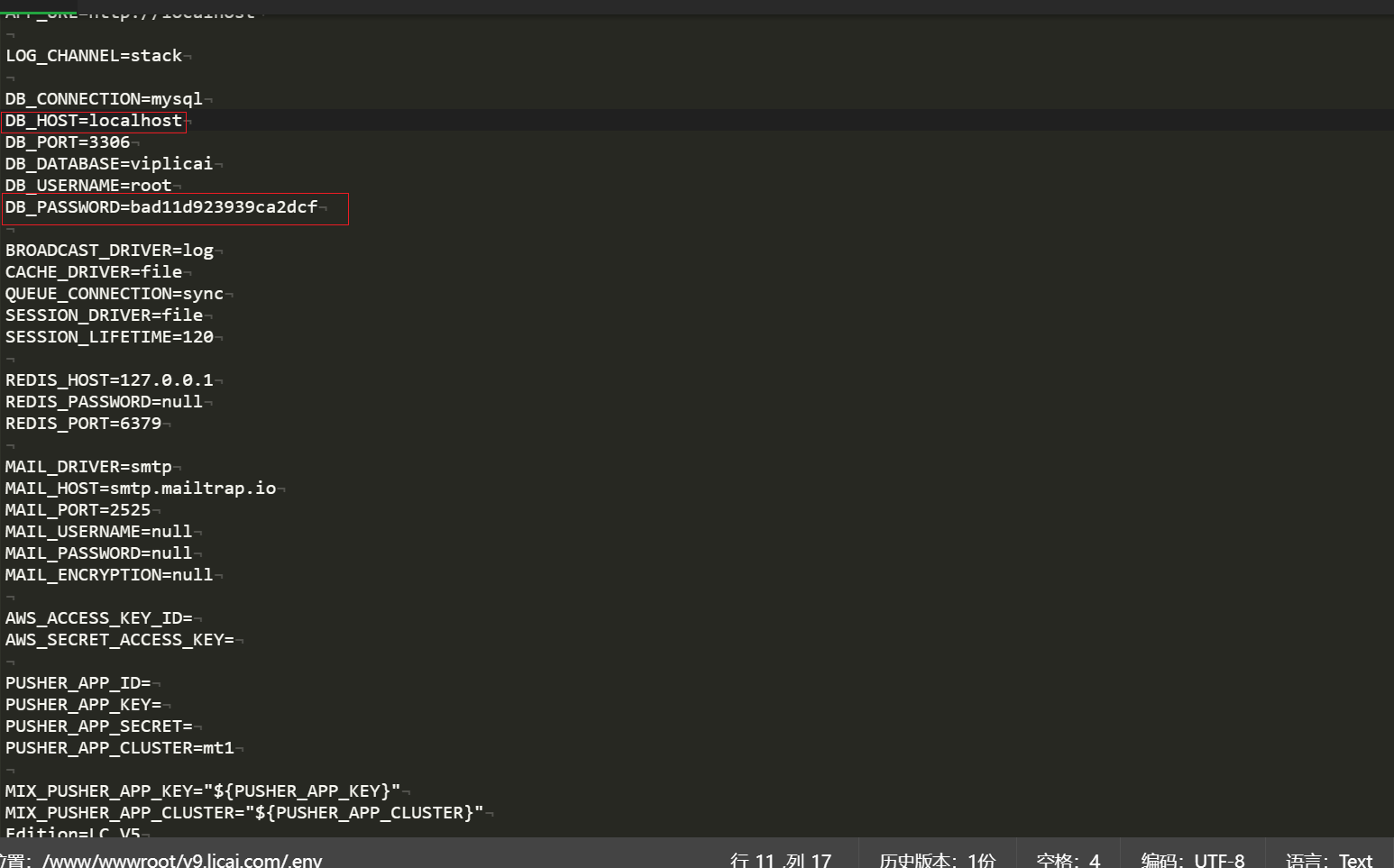Click the PUSHER_APP_SECRET= line
The width and height of the screenshot is (1394, 868).
click(x=99, y=726)
